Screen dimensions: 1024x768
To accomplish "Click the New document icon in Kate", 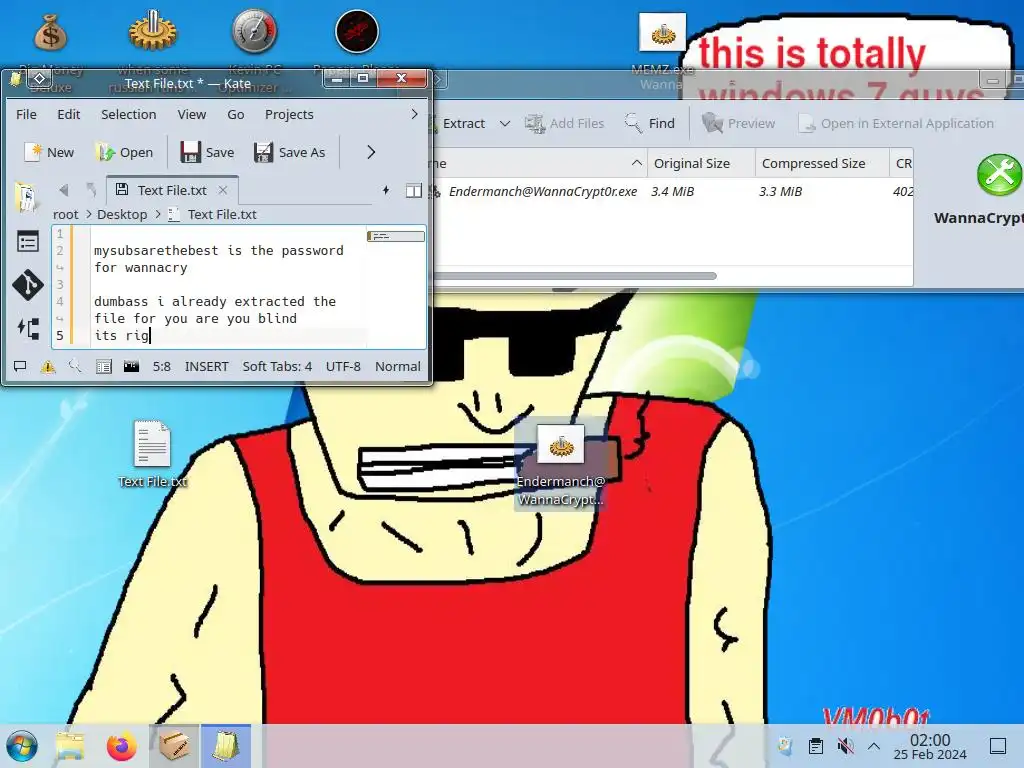I will tap(33, 152).
